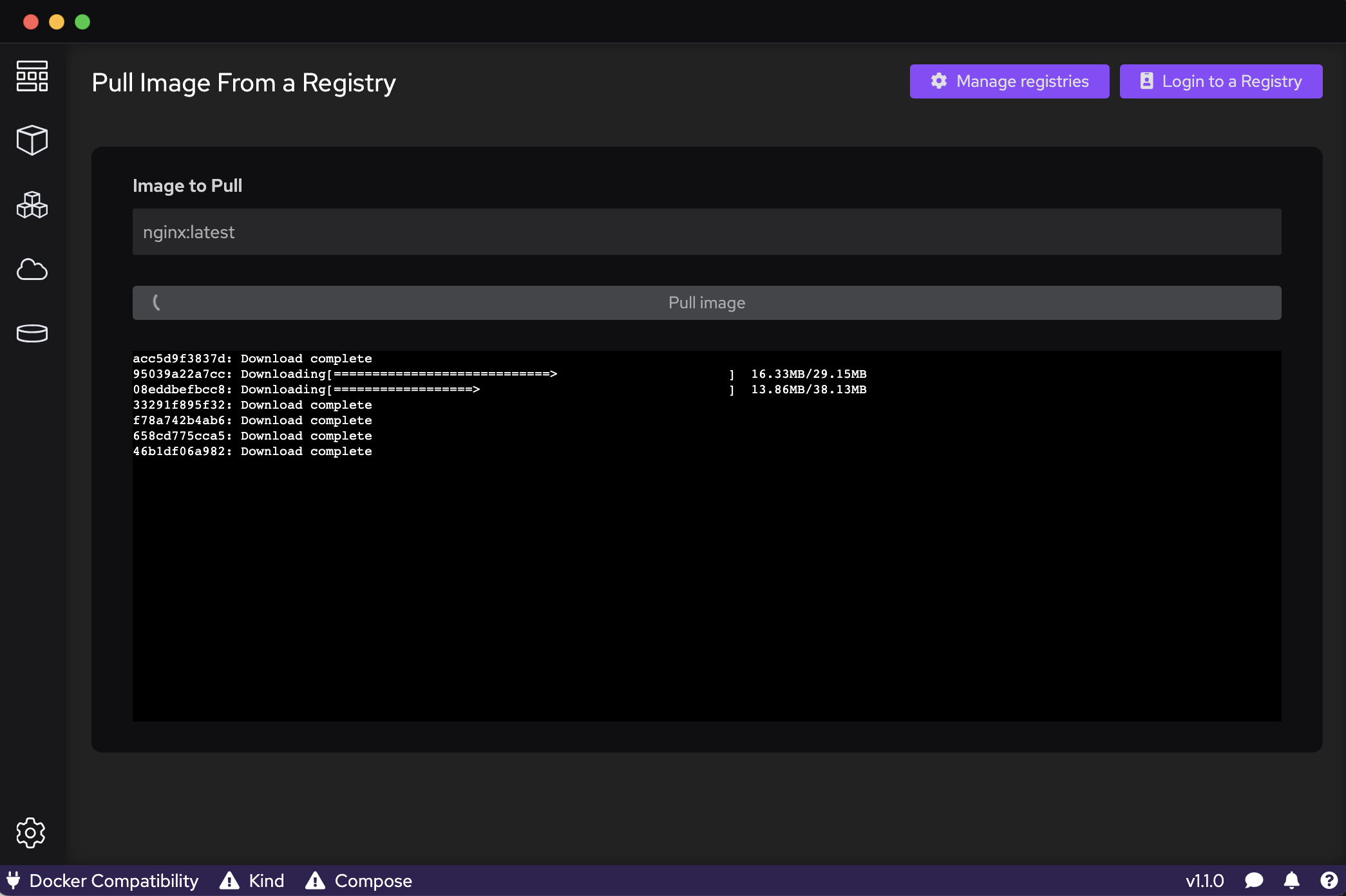Image resolution: width=1346 pixels, height=896 pixels.
Task: Open the Pods page in the sidebar
Action: tap(32, 205)
